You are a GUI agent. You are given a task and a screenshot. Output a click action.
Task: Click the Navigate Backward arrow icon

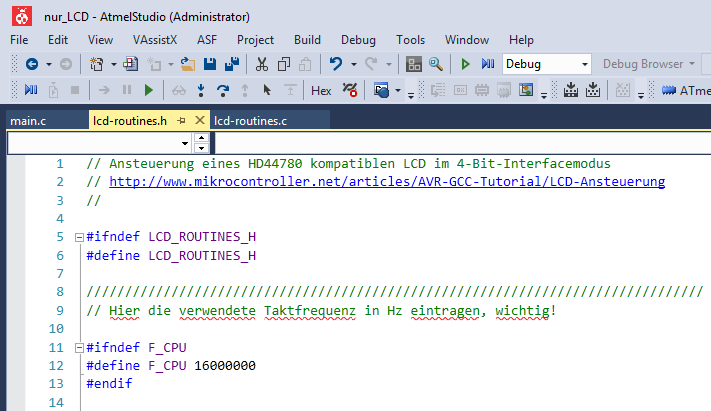click(x=30, y=64)
